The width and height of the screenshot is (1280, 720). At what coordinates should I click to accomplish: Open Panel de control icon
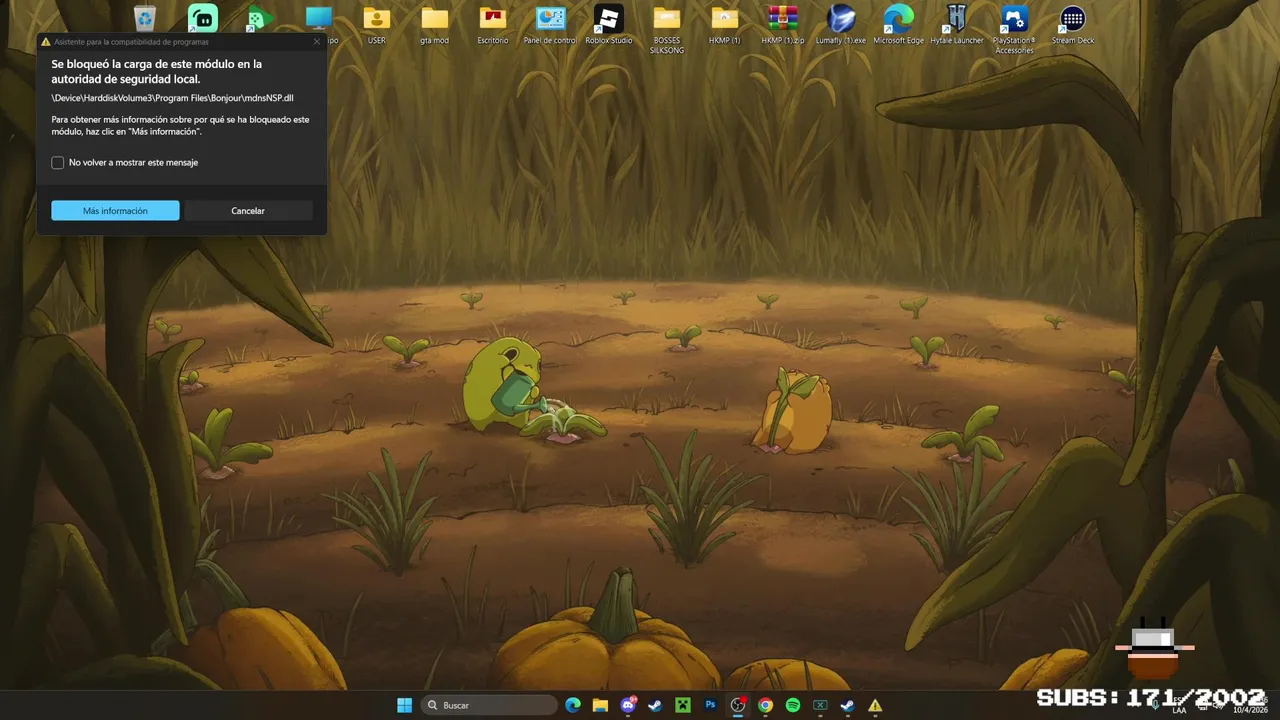550,25
